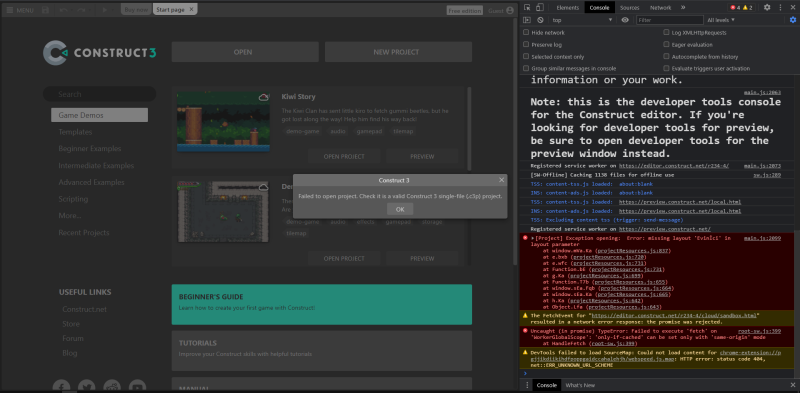Click the Construct 3 logo
The width and height of the screenshot is (800, 393).
coord(99,53)
